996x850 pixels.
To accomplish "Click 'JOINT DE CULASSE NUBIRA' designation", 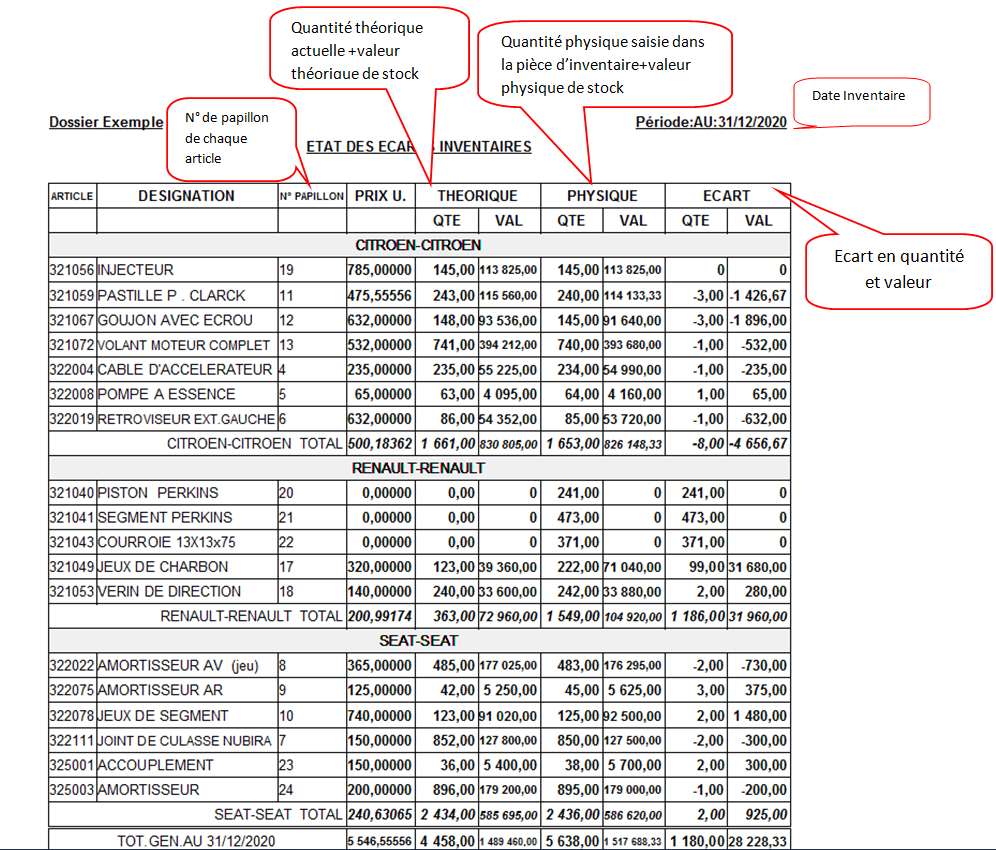I will click(184, 741).
